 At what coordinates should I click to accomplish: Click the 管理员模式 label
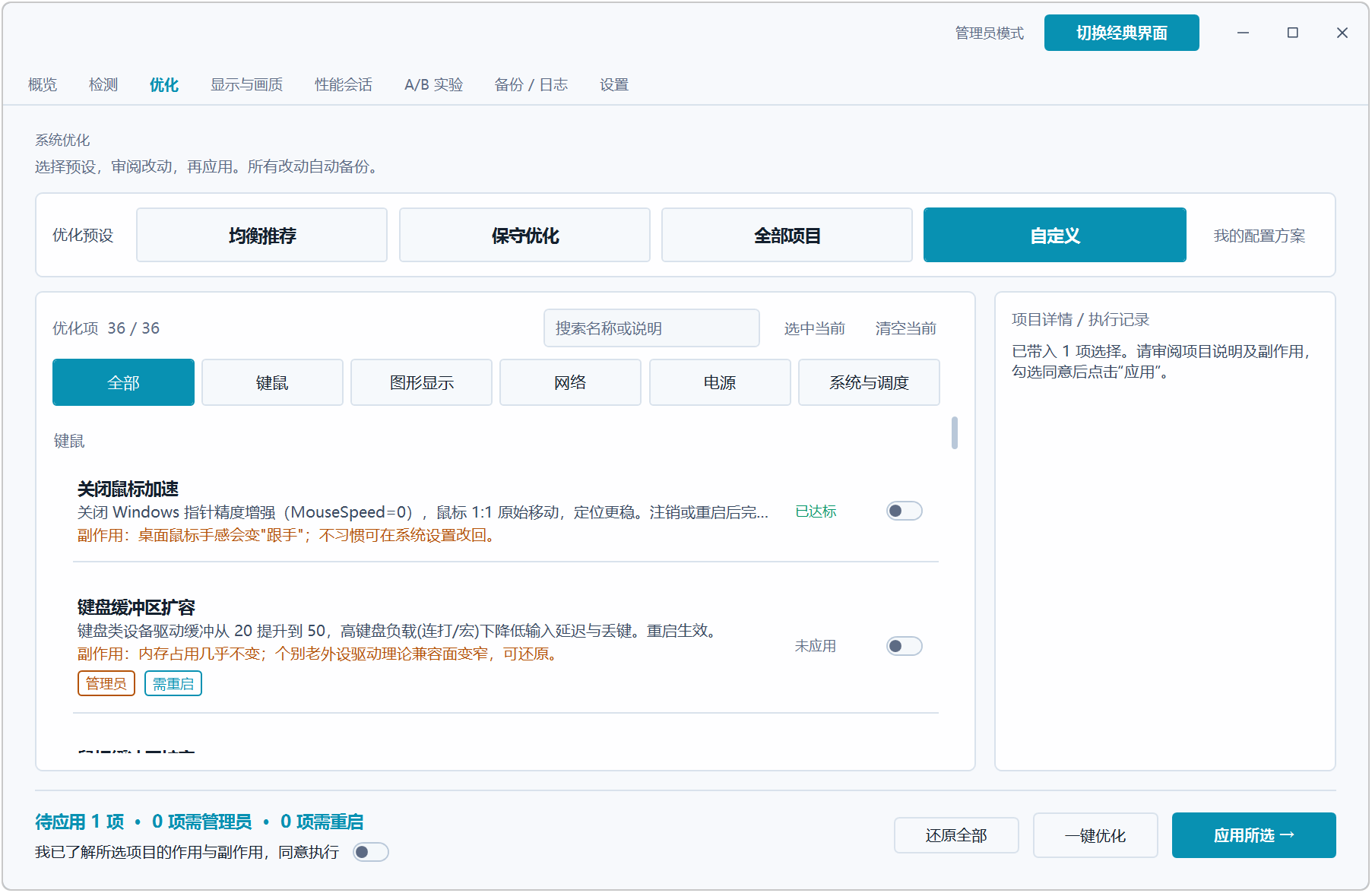tap(989, 33)
